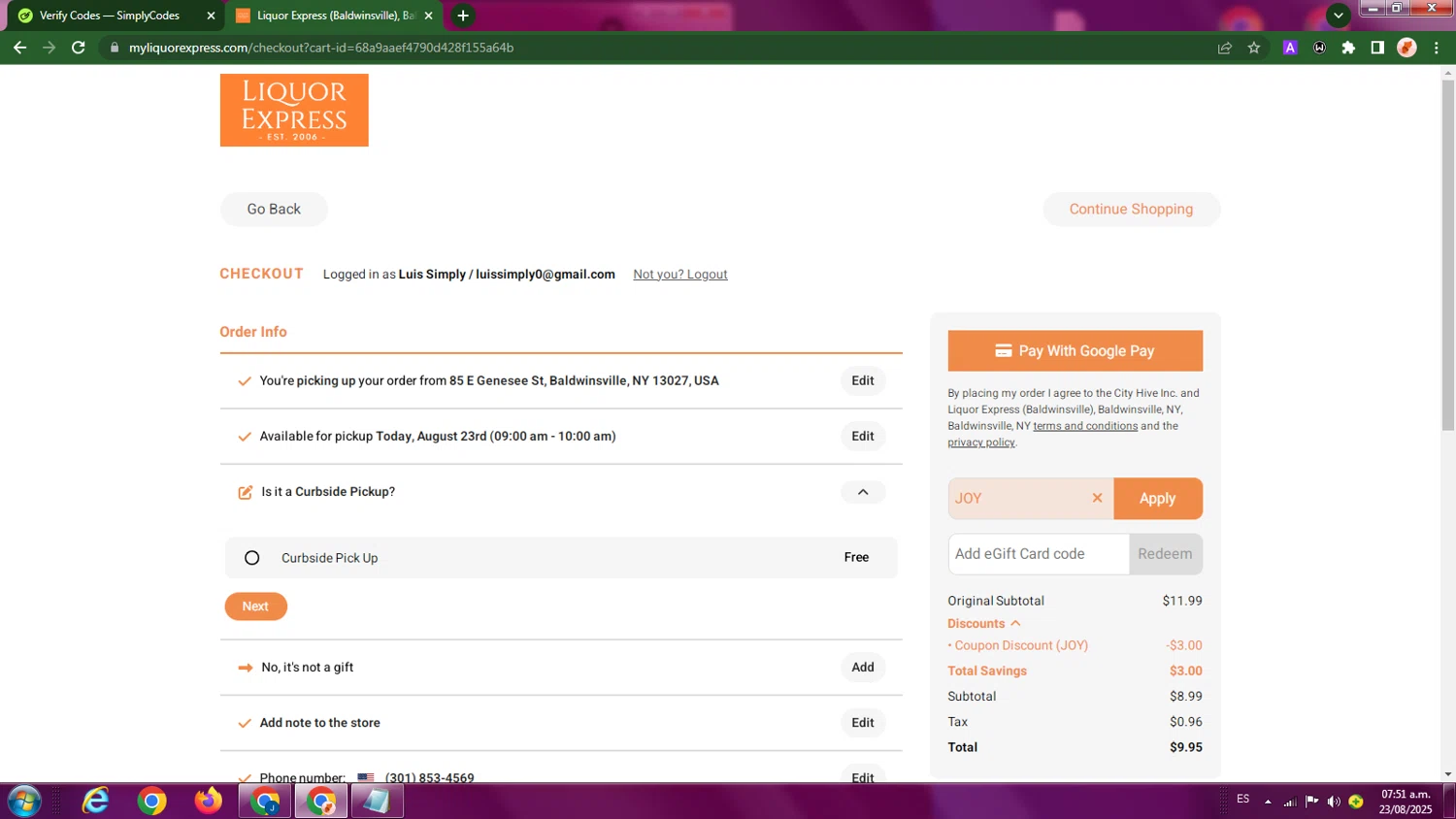
Task: Open a new browser tab
Action: (x=463, y=16)
